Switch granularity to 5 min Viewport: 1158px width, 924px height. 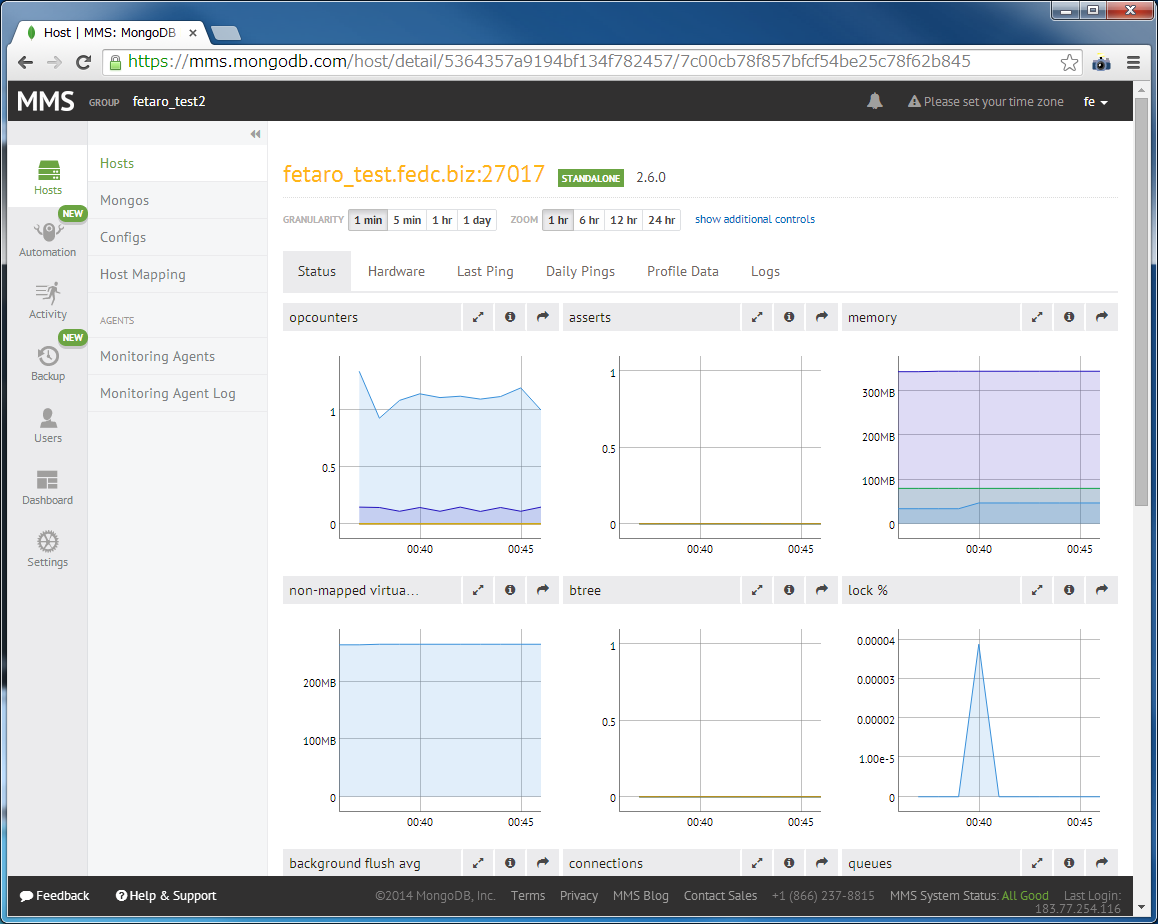coord(406,219)
